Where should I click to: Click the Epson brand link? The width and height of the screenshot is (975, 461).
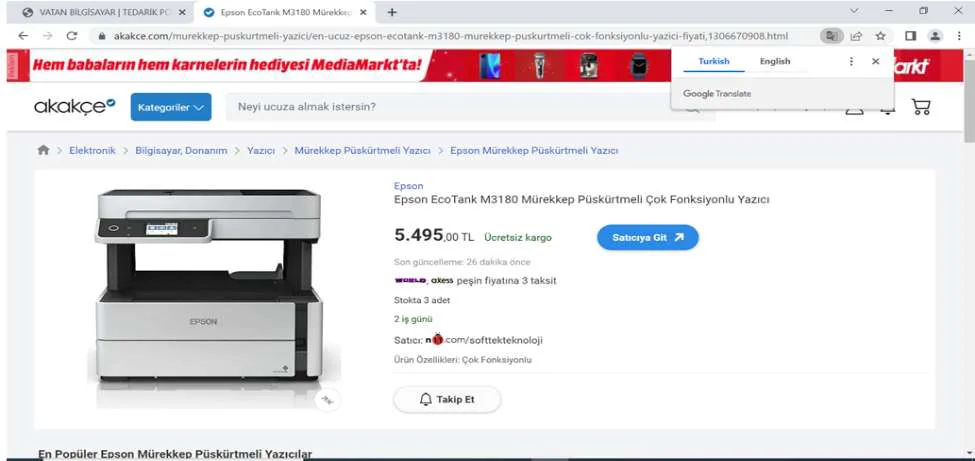409,185
